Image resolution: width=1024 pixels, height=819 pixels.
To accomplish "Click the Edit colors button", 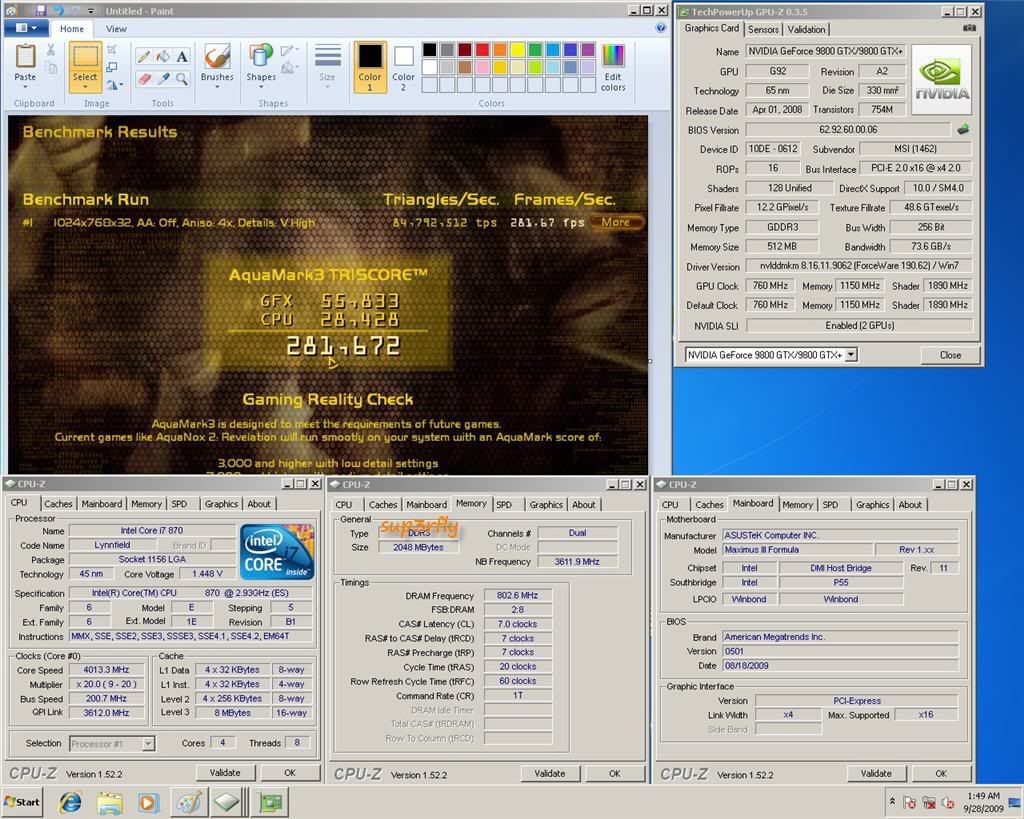I will [613, 67].
